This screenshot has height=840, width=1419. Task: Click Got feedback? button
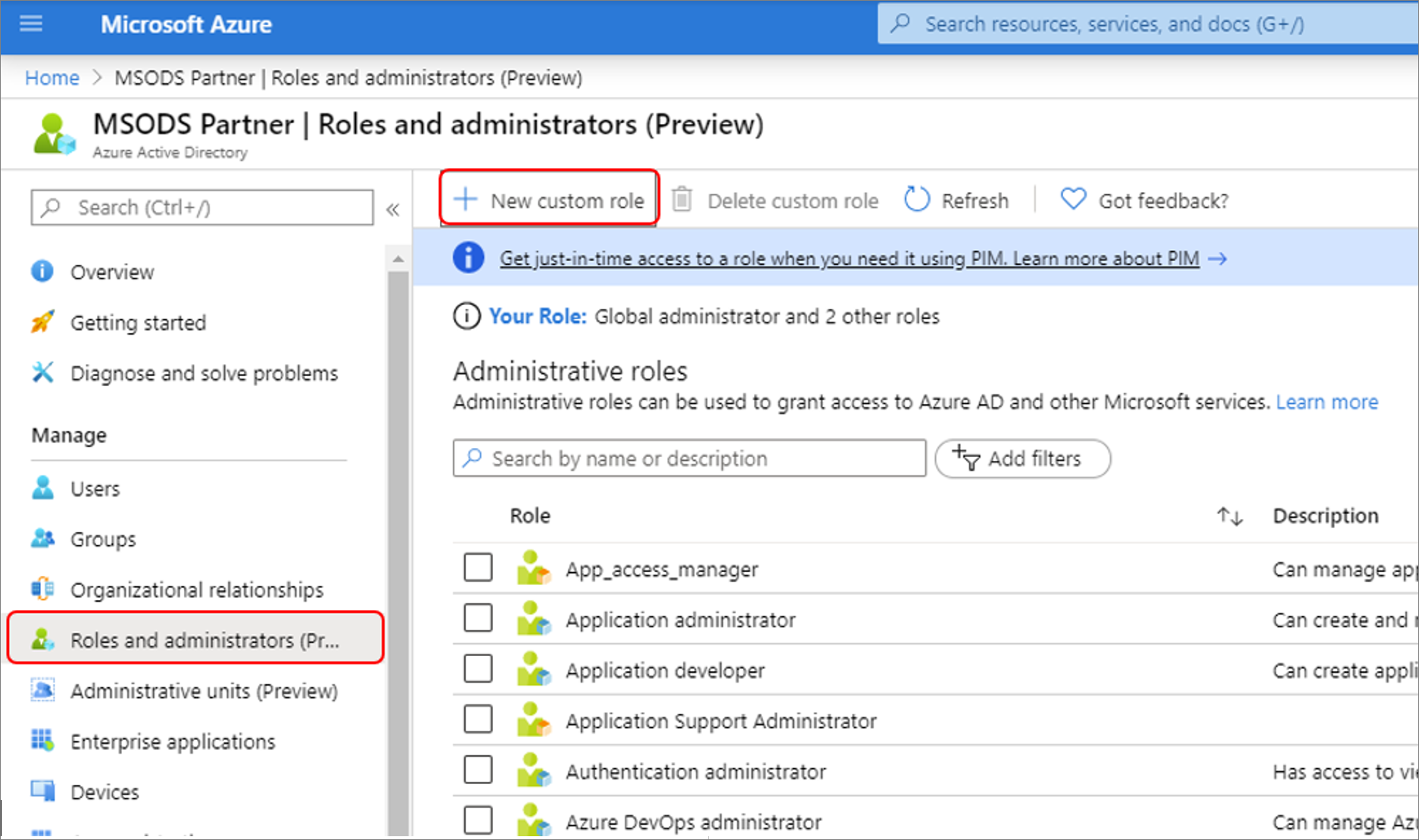click(x=1144, y=200)
